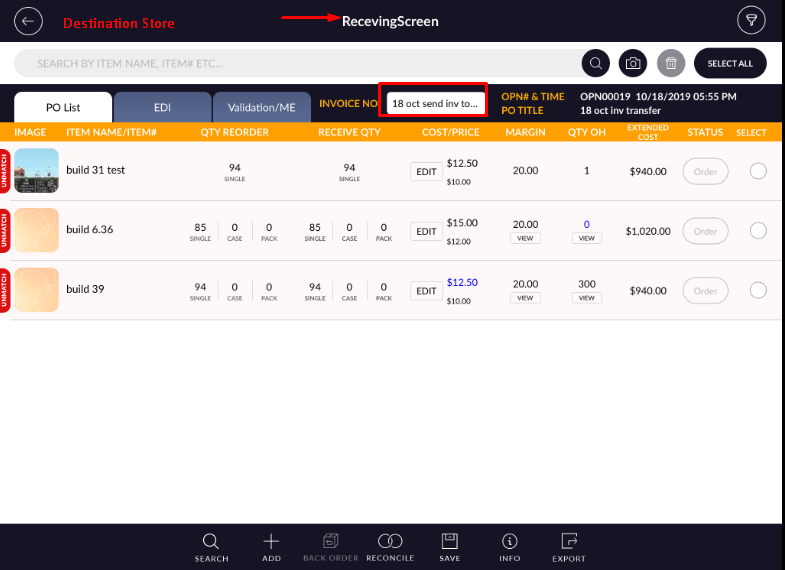The height and width of the screenshot is (570, 785).
Task: Open the Invoice No field
Action: tap(435, 103)
